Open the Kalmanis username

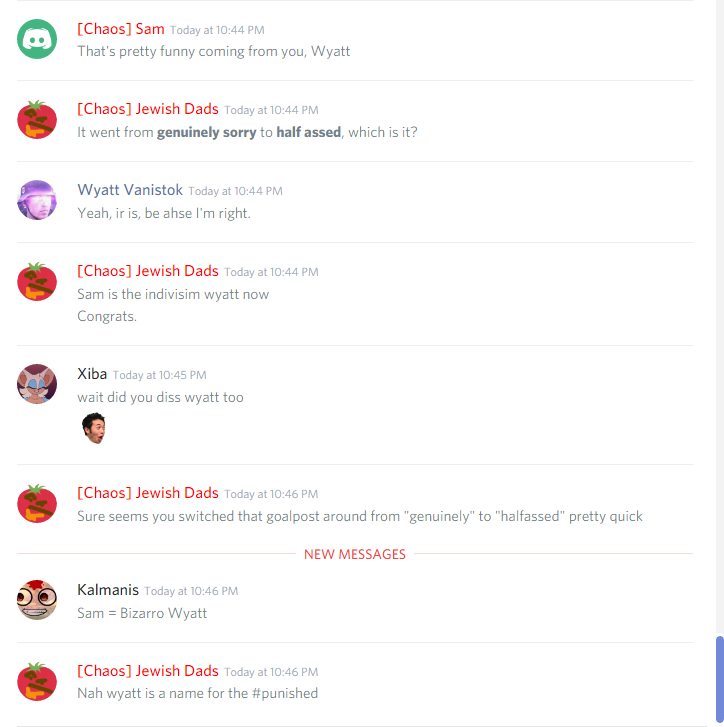(108, 590)
